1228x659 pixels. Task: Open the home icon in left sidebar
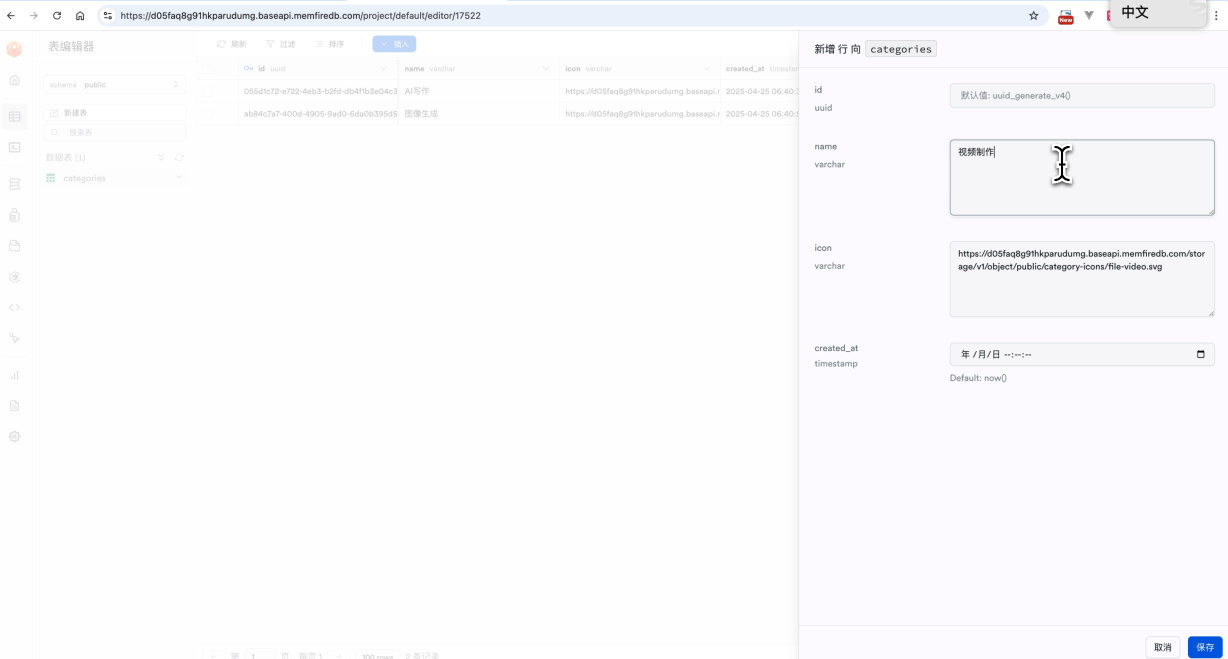pyautogui.click(x=14, y=80)
